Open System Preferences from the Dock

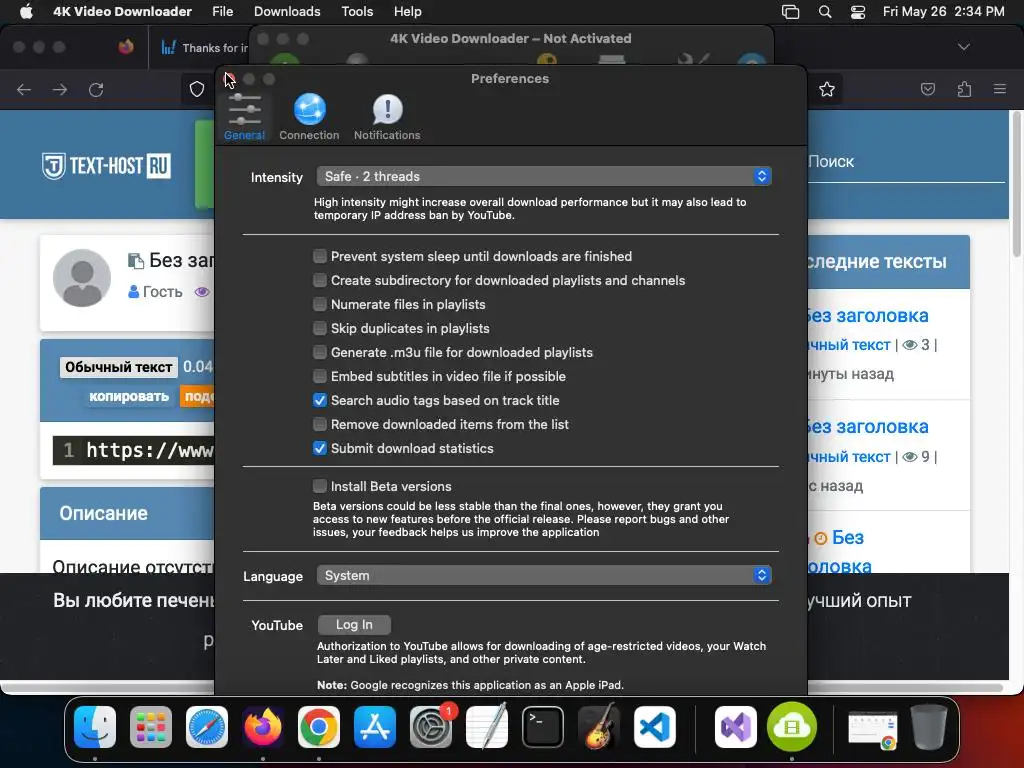430,727
